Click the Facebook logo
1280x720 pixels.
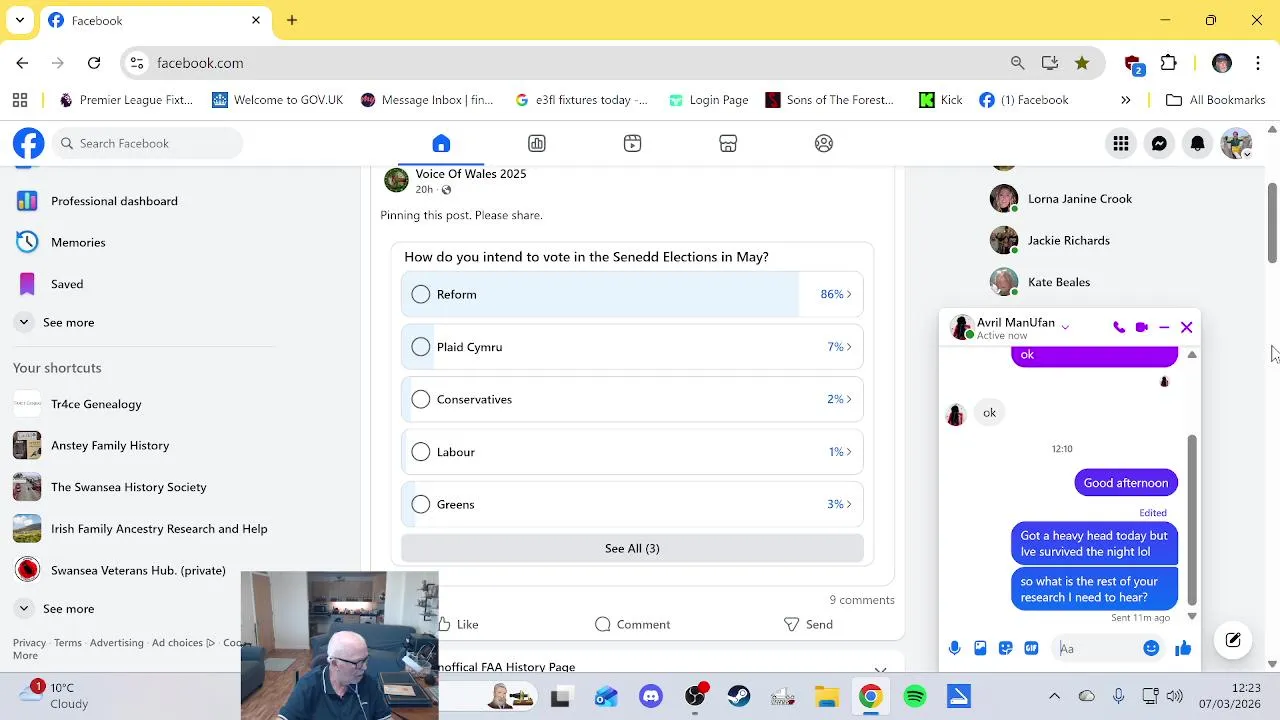(28, 143)
